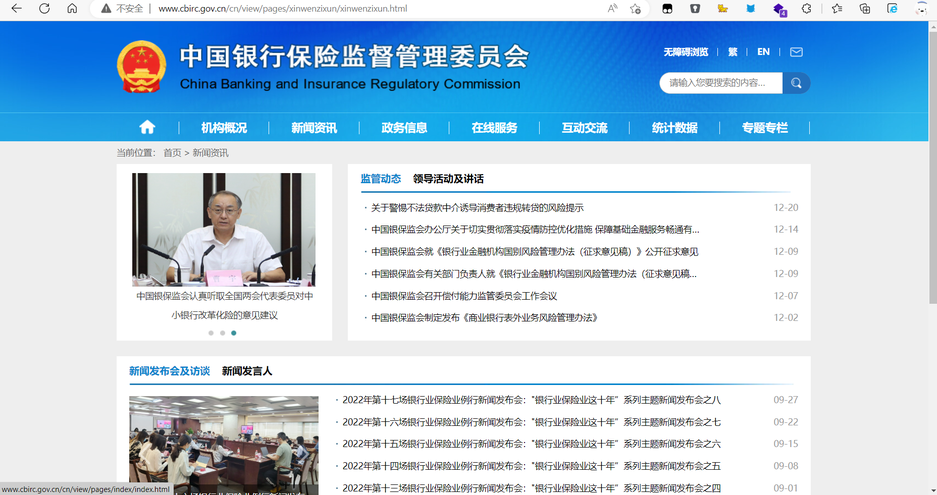Open the envelope mail icon in header
The image size is (937, 495).
796,52
